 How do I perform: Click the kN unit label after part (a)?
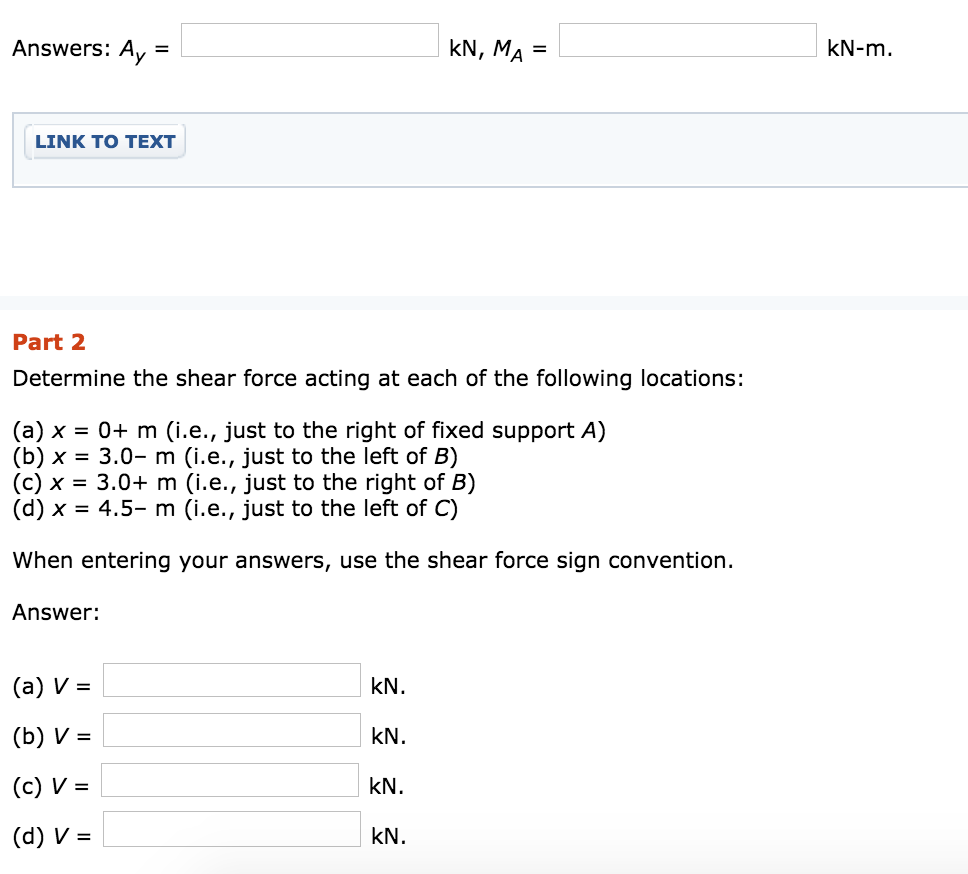coord(387,686)
